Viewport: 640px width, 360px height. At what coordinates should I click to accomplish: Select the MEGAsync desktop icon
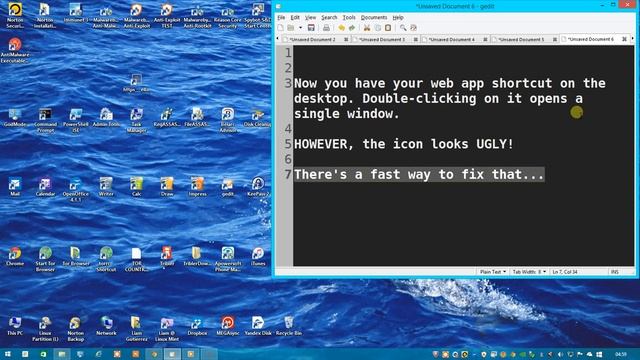pos(228,326)
